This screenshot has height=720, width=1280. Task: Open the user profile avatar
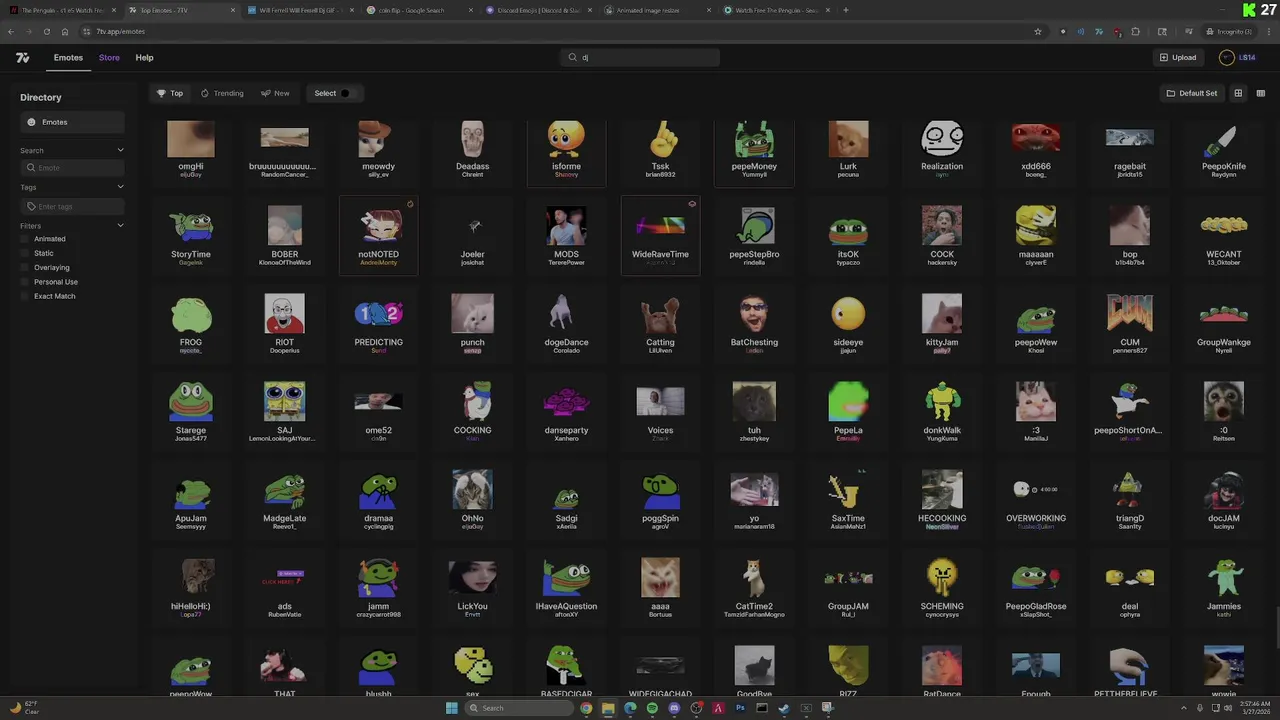tap(1226, 58)
